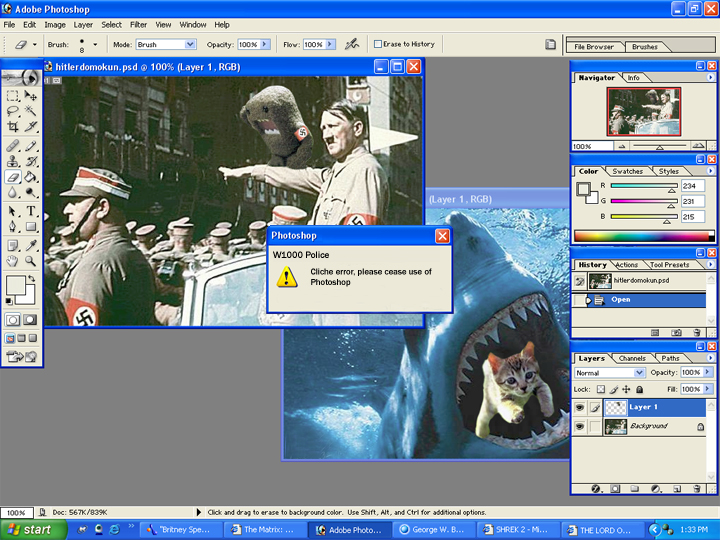This screenshot has width=720, height=540.
Task: Create new layer in Layers panel
Action: [x=677, y=489]
